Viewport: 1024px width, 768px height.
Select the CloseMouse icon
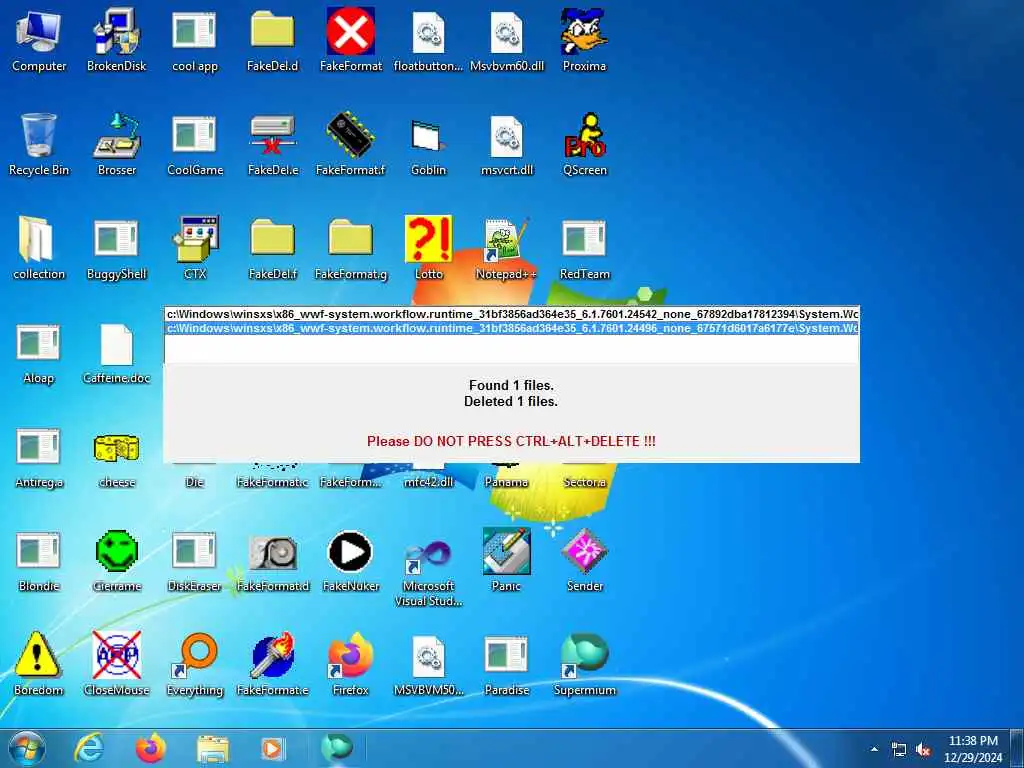116,664
